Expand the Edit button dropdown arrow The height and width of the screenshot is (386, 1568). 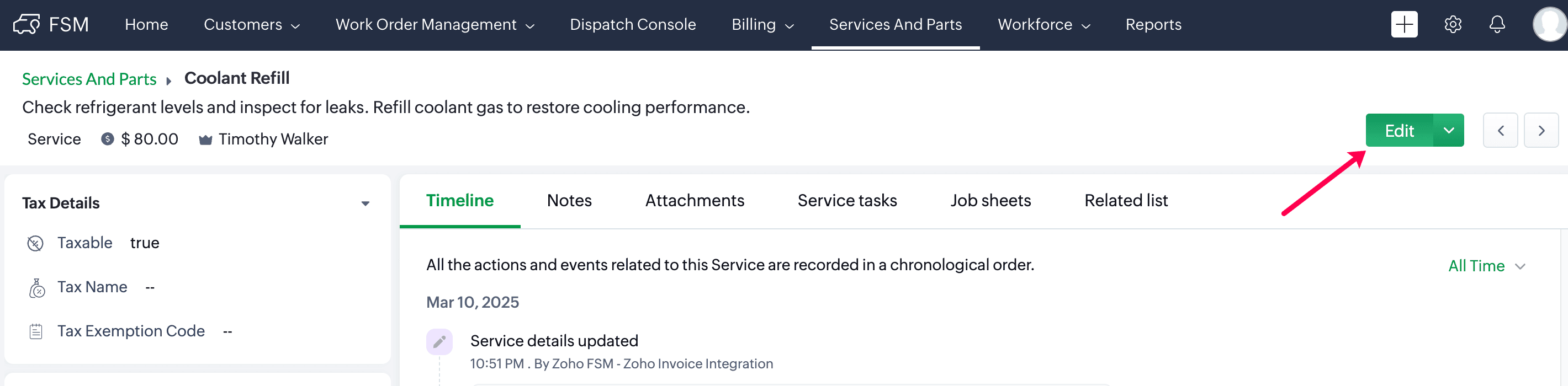[x=1449, y=131]
